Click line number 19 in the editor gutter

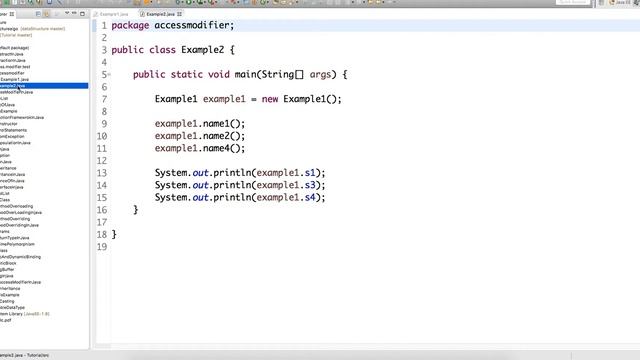(x=102, y=247)
